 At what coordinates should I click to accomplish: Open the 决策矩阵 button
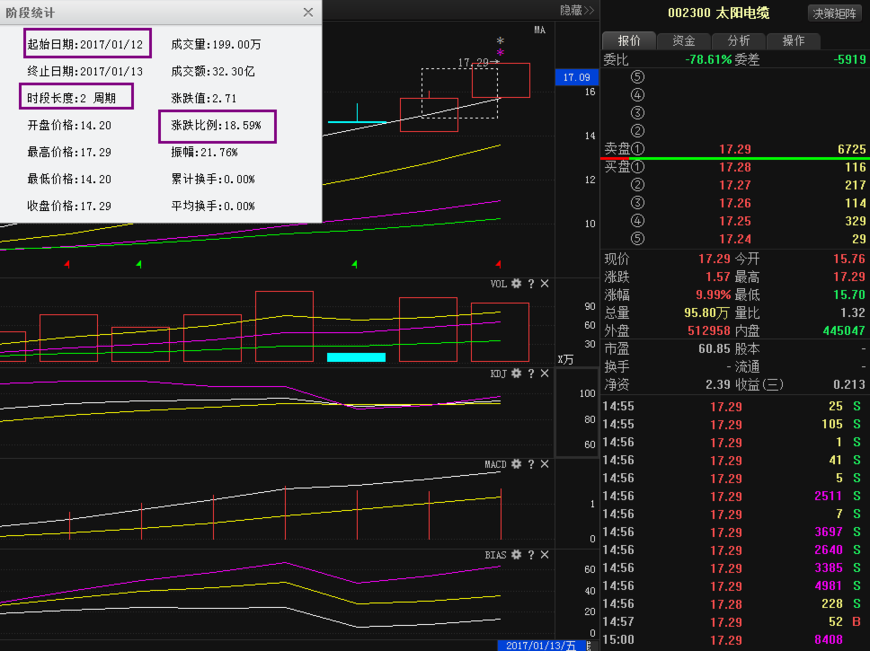pyautogui.click(x=834, y=13)
